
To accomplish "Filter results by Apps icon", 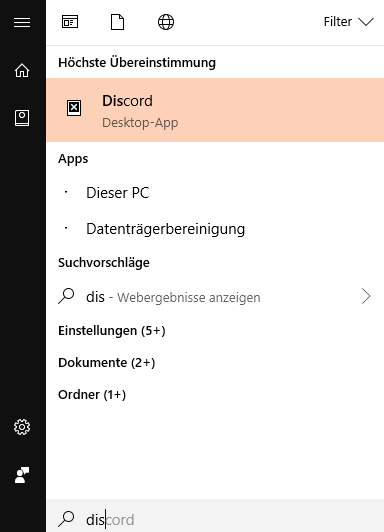I will [x=70, y=22].
